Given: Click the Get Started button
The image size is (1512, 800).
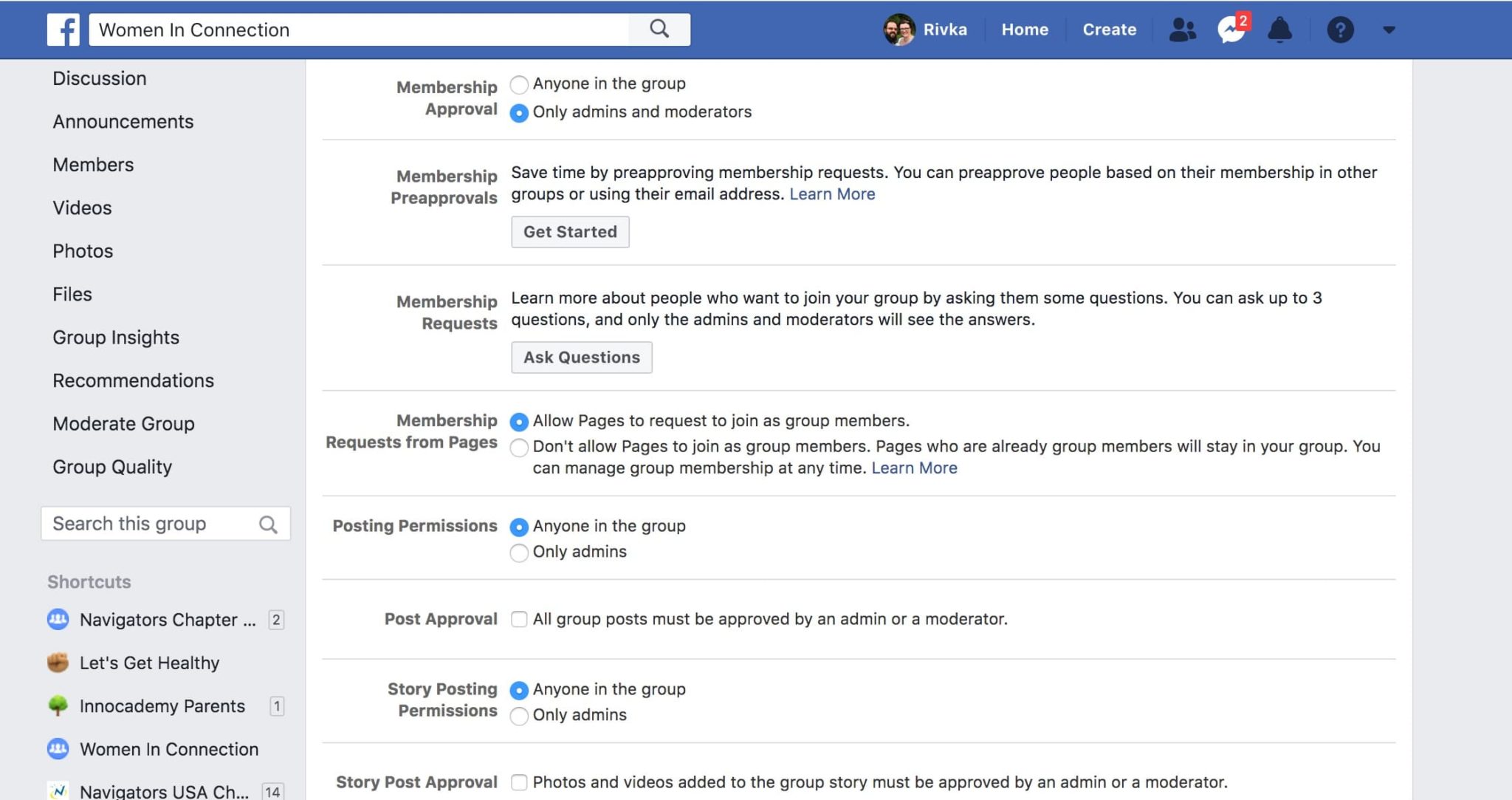Looking at the screenshot, I should pos(570,232).
